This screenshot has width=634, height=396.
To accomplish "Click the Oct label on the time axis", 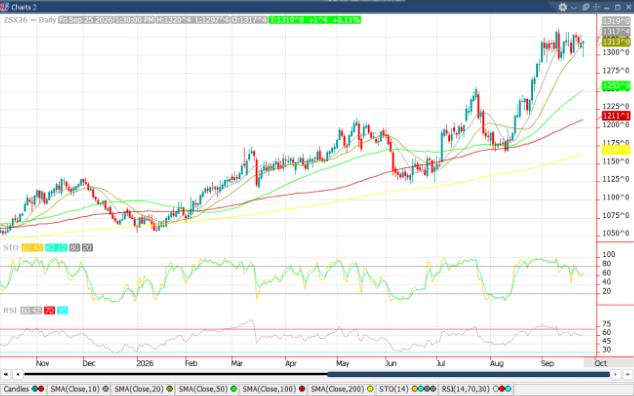I will [x=600, y=363].
